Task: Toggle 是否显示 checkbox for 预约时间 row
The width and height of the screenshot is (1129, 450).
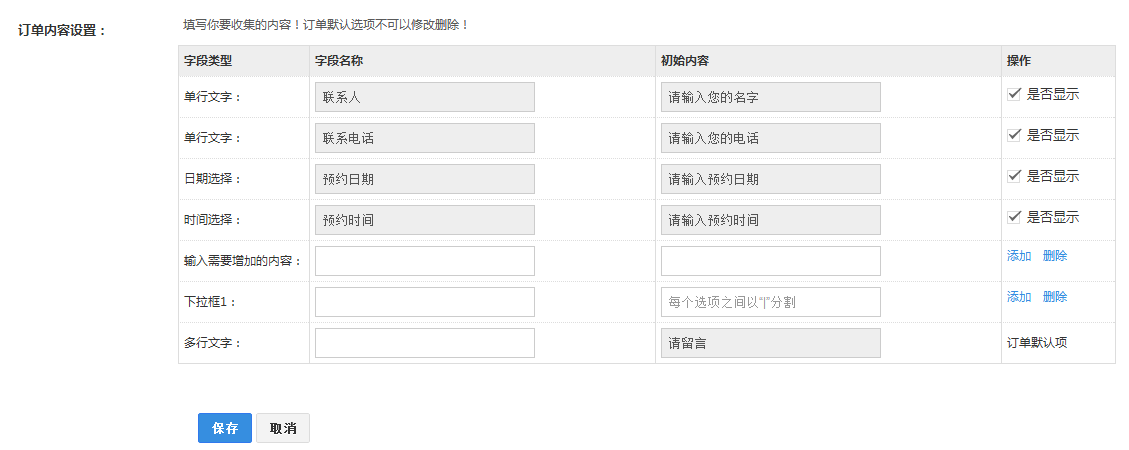Action: [x=1014, y=217]
